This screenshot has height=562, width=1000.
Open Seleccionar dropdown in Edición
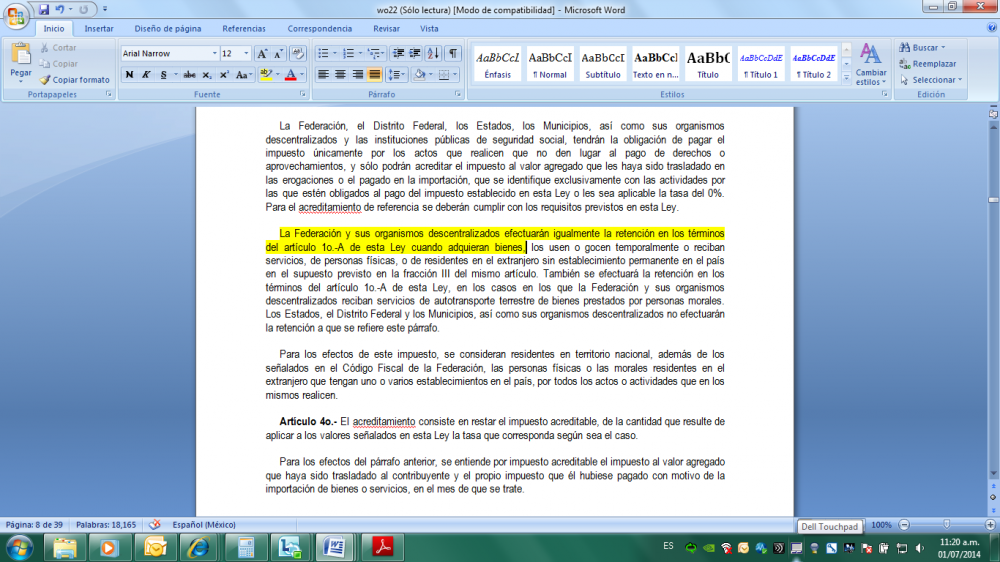(x=931, y=80)
